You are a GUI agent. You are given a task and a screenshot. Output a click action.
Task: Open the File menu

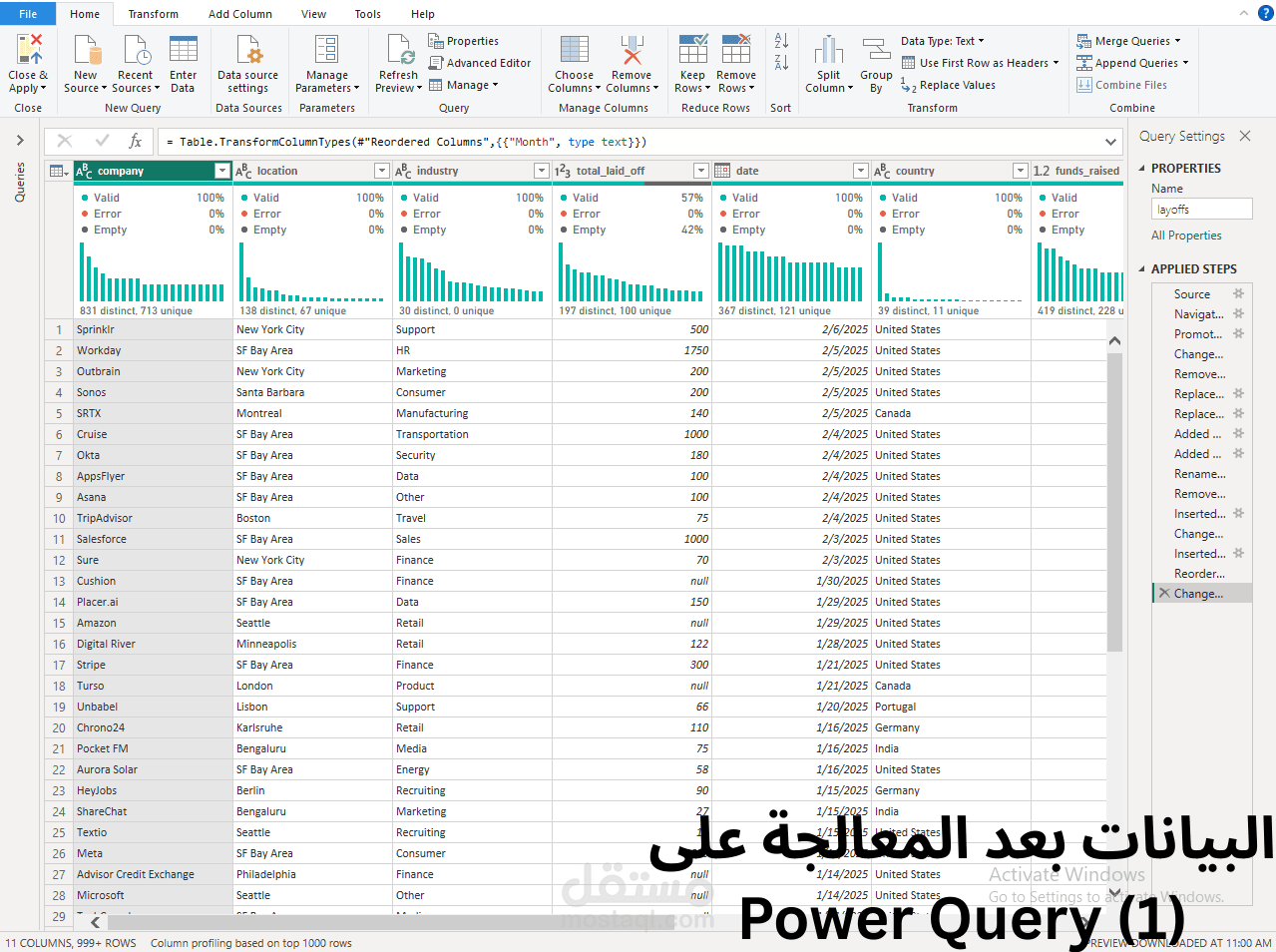(28, 14)
